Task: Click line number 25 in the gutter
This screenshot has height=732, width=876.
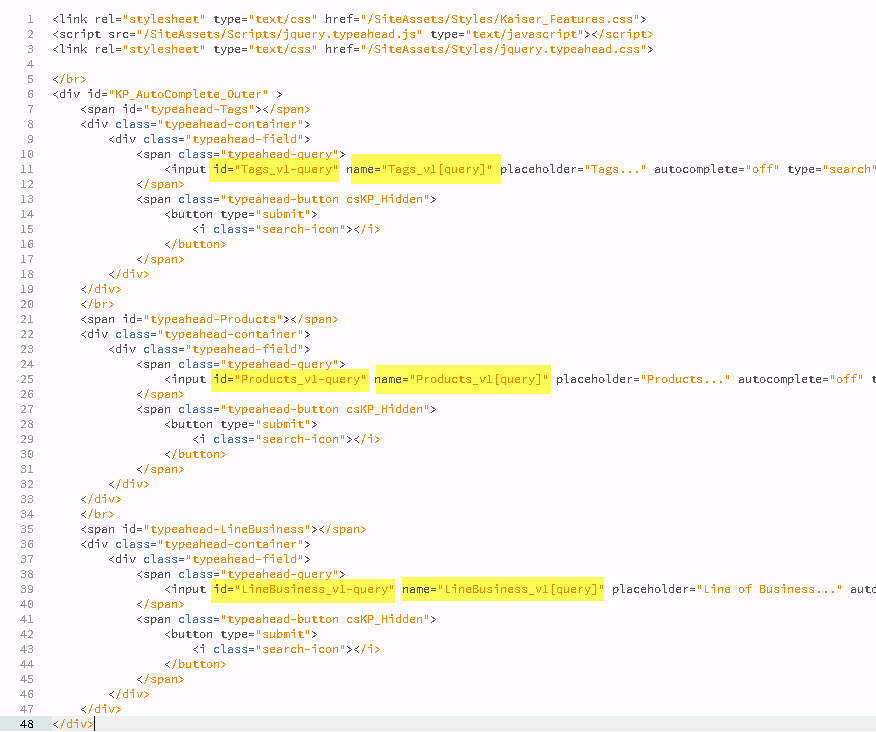Action: click(x=27, y=379)
